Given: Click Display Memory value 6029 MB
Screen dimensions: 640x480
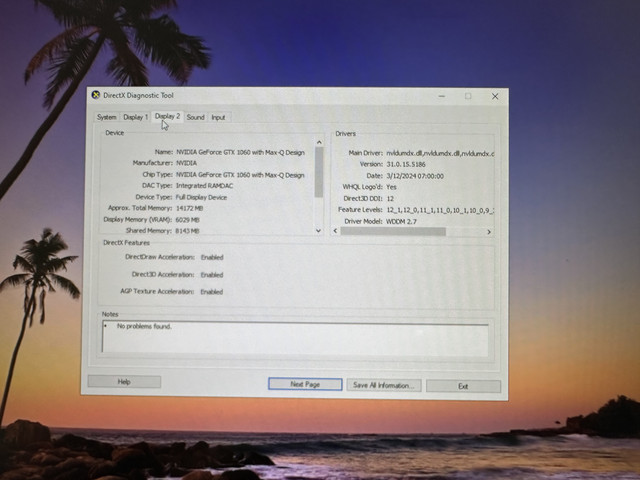Looking at the screenshot, I should pyautogui.click(x=187, y=220).
